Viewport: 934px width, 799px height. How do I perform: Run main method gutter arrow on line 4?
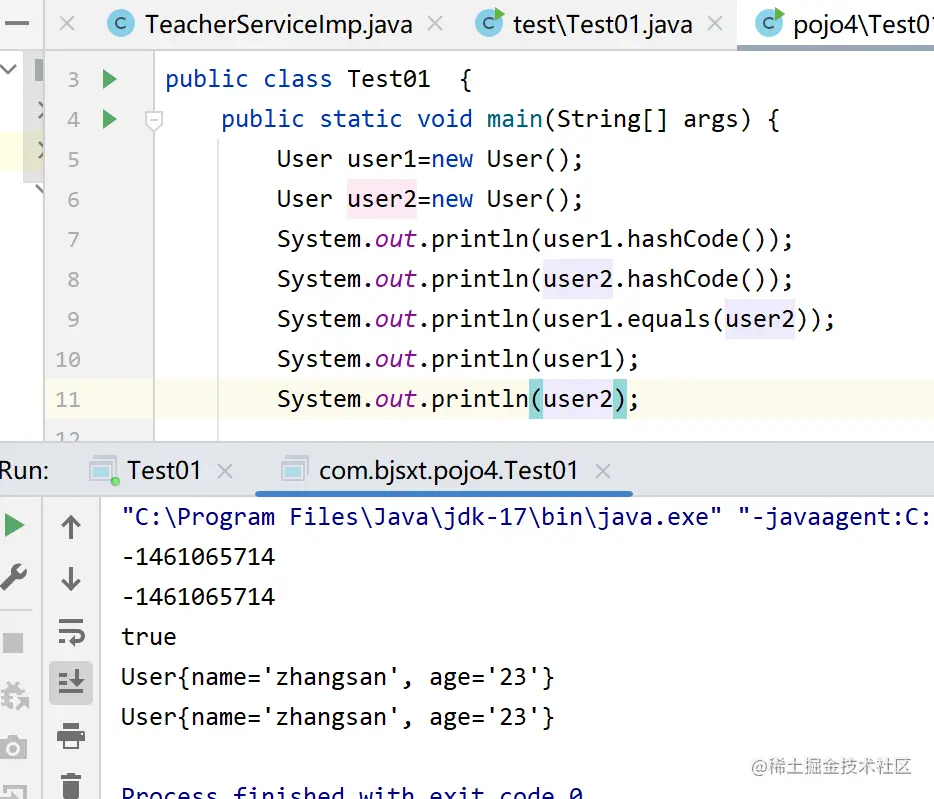click(x=109, y=119)
